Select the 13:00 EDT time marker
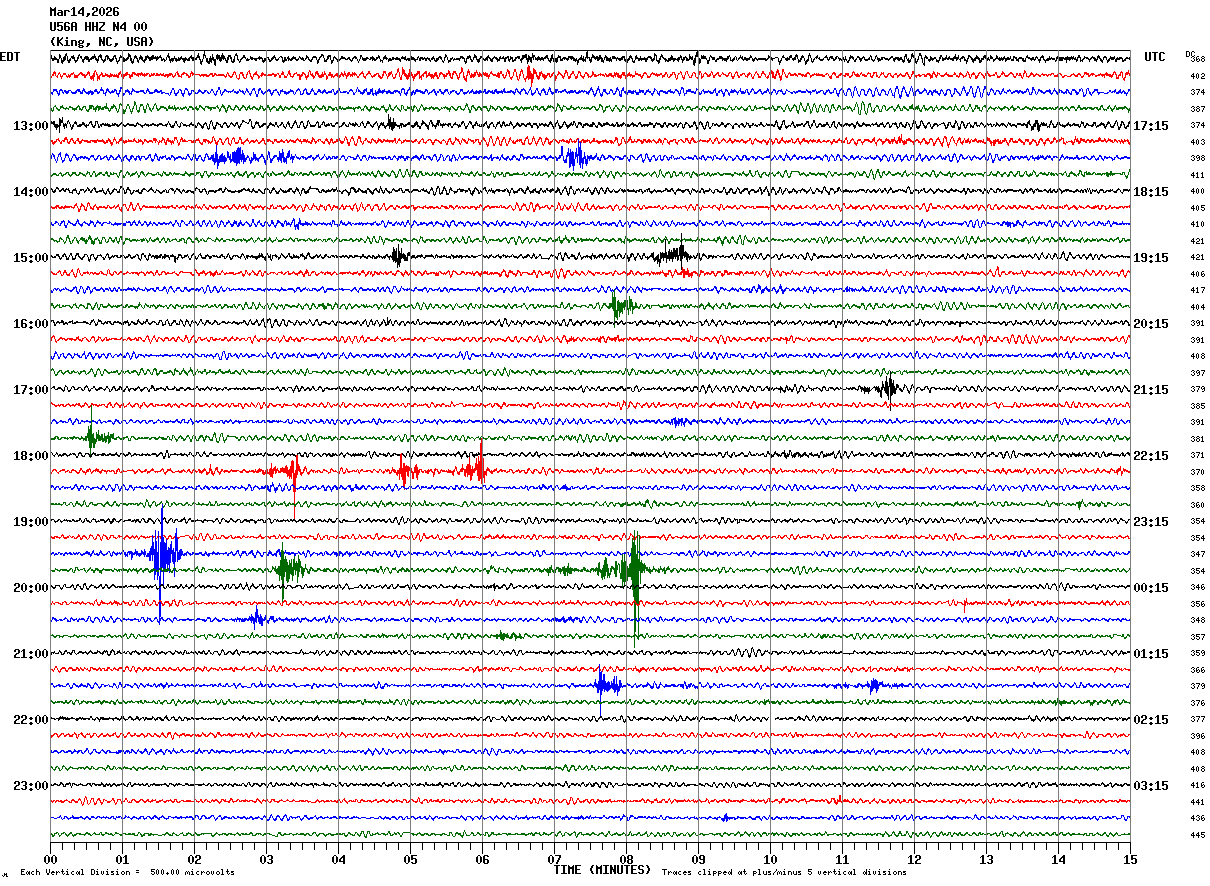1210x886 pixels. (30, 126)
